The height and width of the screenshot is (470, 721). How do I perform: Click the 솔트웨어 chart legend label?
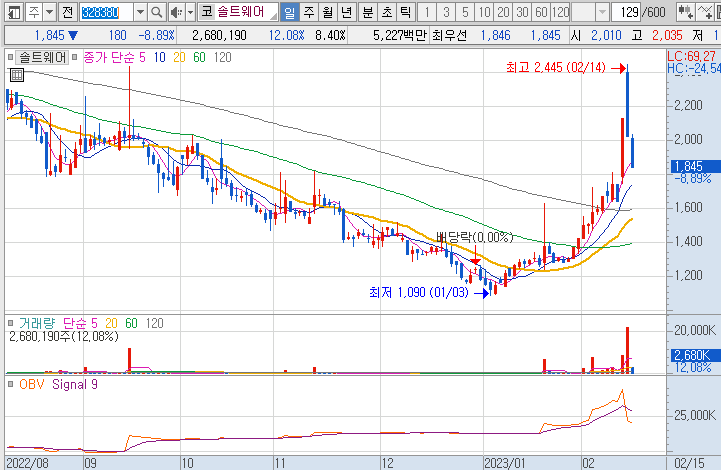[x=42, y=57]
